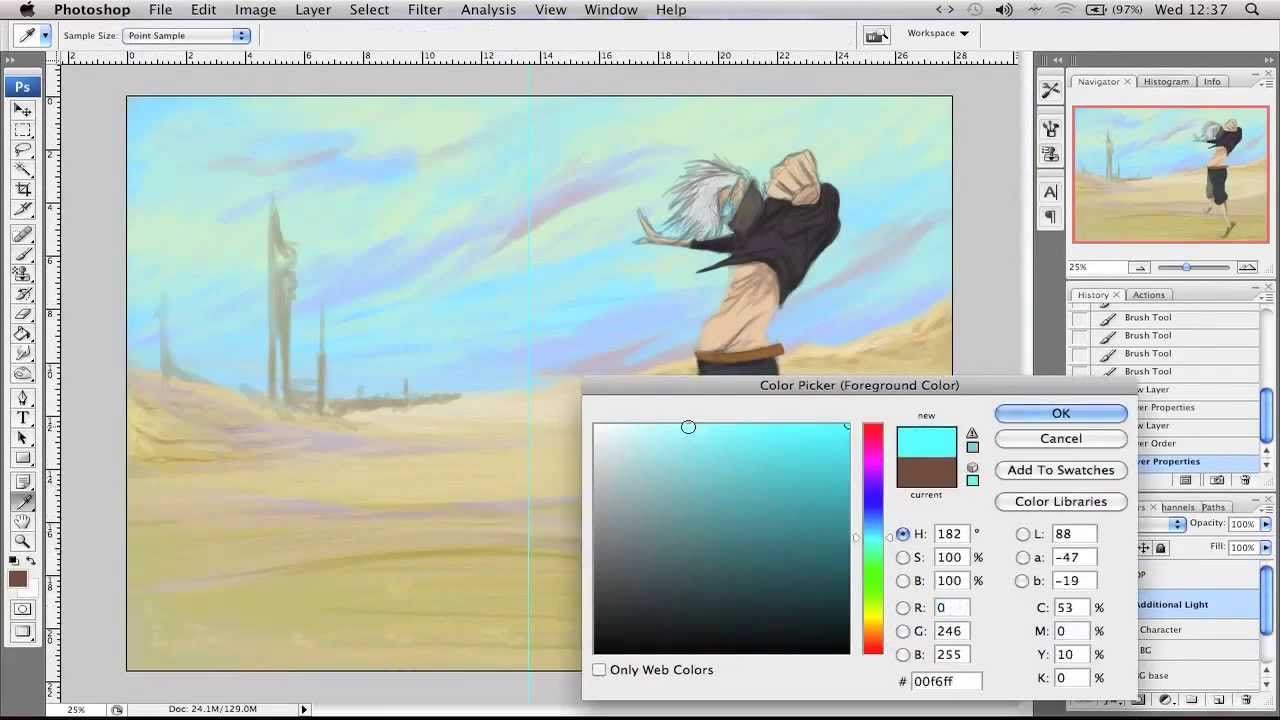1280x720 pixels.
Task: Open the tool preset picker arrow
Action: click(x=45, y=35)
